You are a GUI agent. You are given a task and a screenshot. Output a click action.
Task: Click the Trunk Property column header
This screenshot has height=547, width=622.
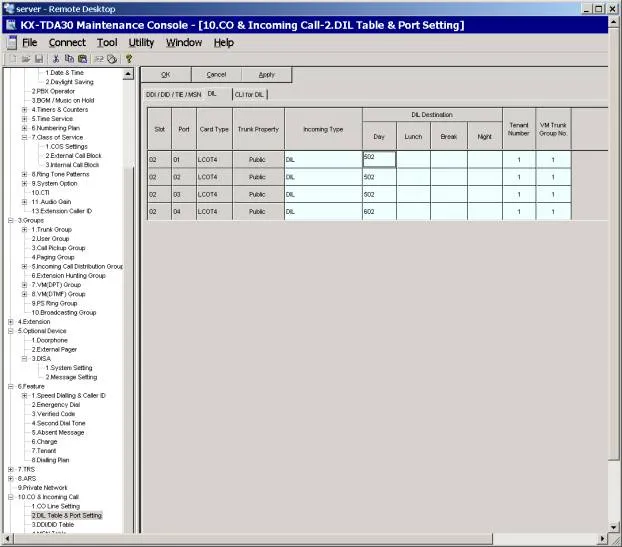click(258, 129)
